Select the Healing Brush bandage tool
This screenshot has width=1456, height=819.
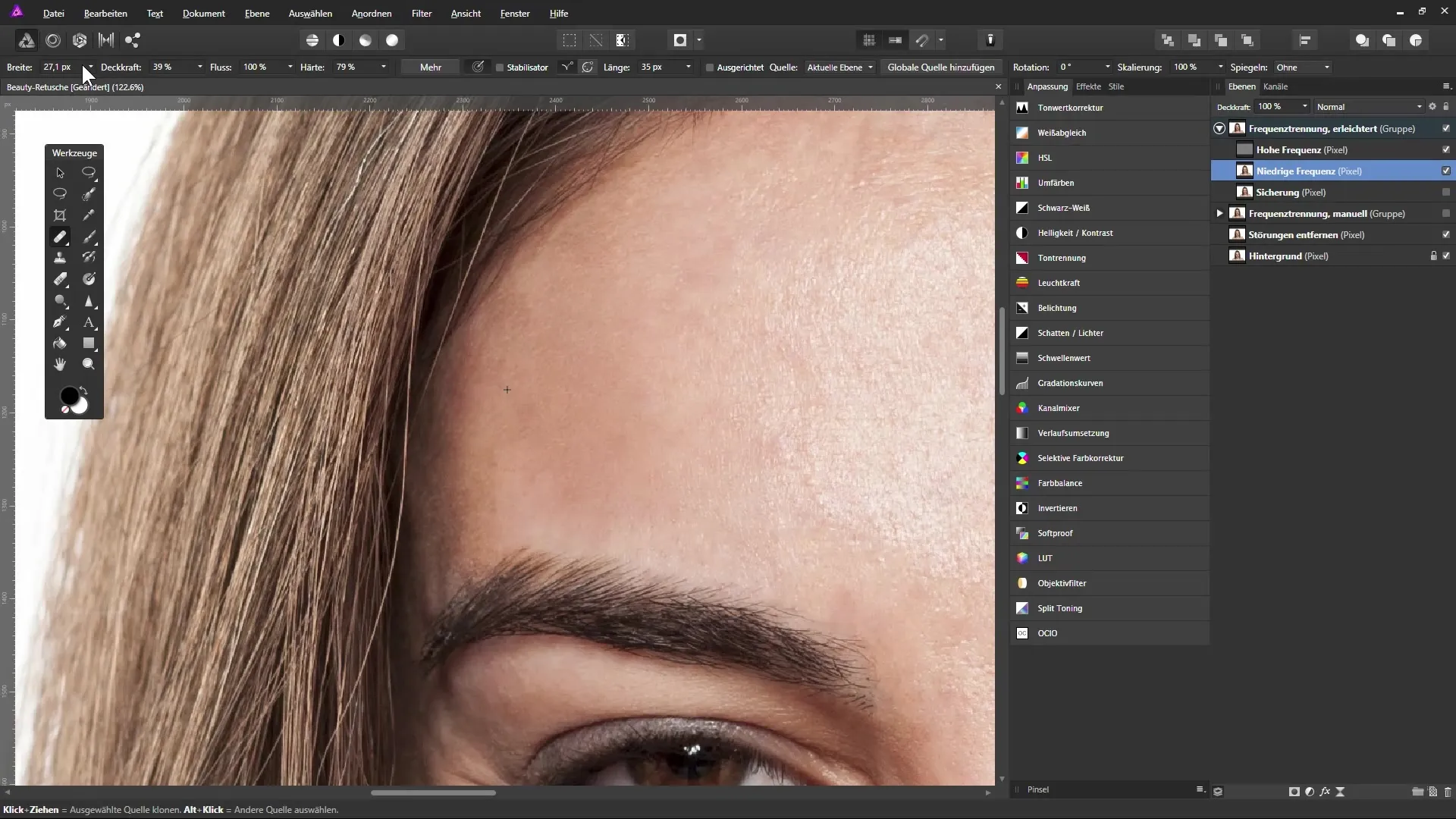(60, 237)
